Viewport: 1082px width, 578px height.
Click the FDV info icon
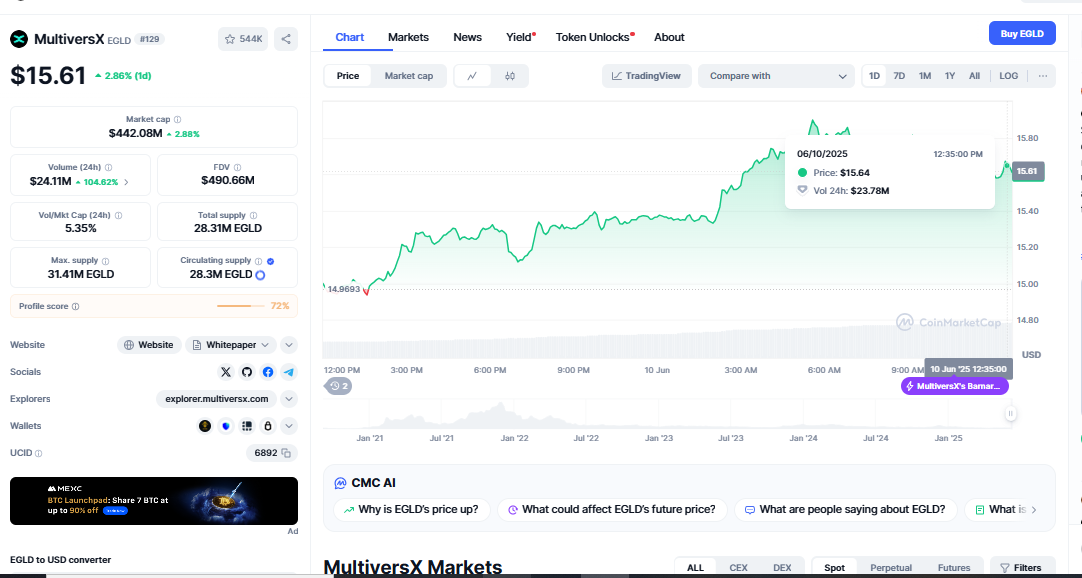tap(238, 168)
